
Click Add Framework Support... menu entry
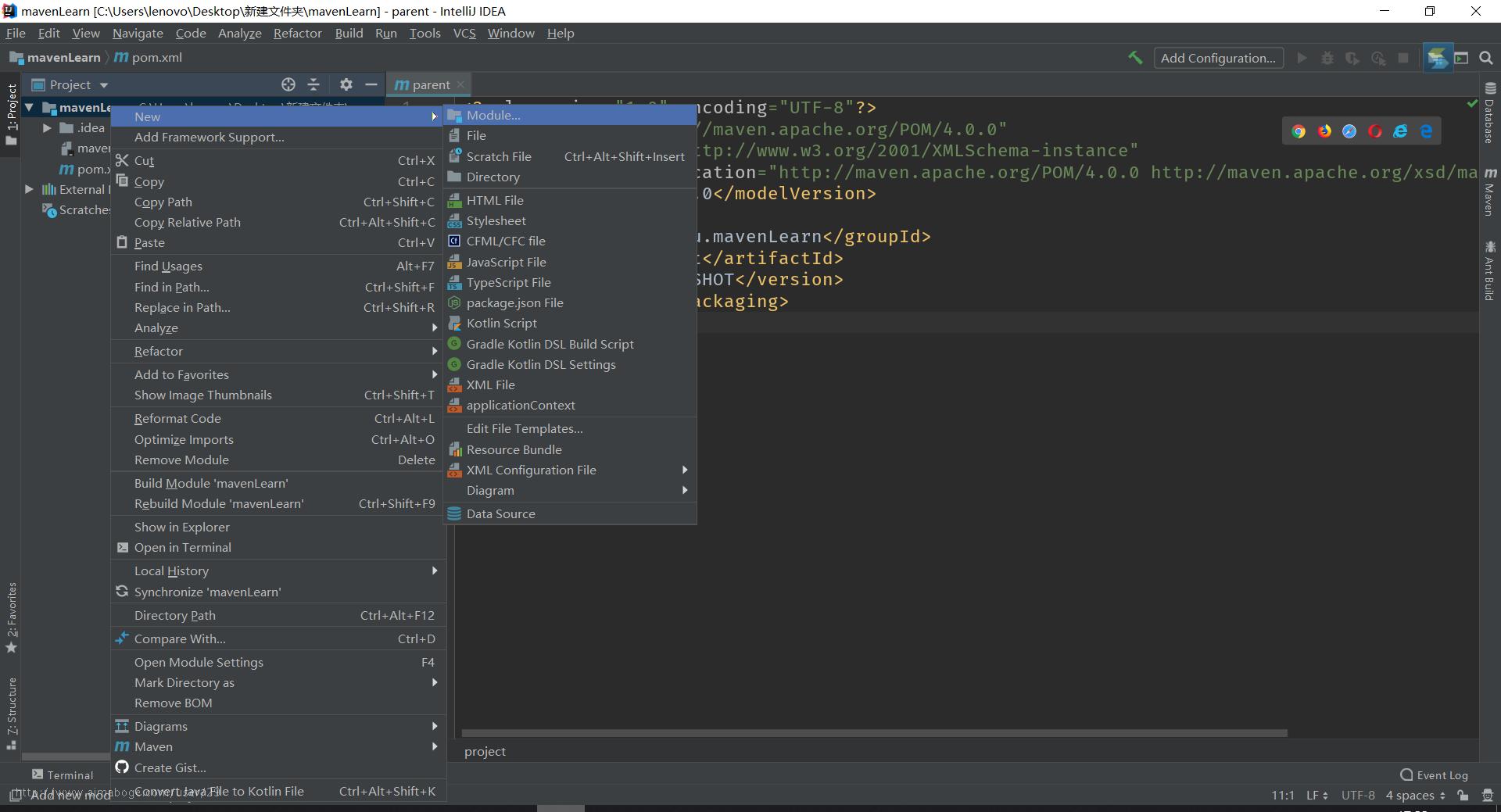tap(278, 137)
